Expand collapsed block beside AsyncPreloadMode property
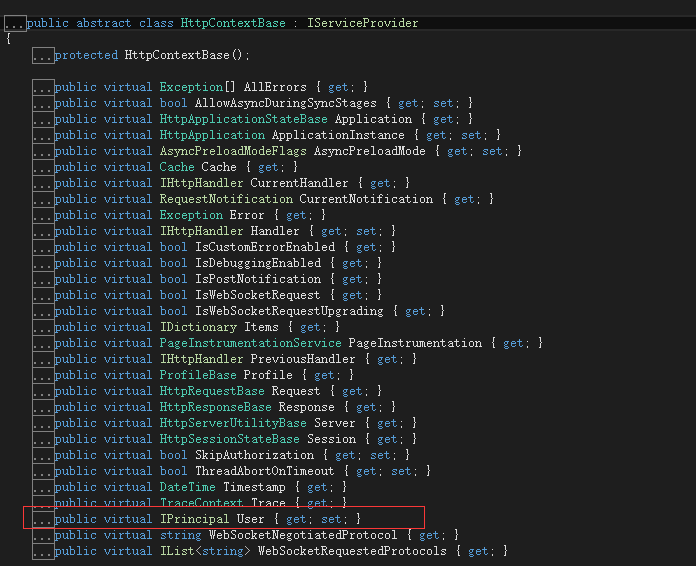 click(43, 152)
